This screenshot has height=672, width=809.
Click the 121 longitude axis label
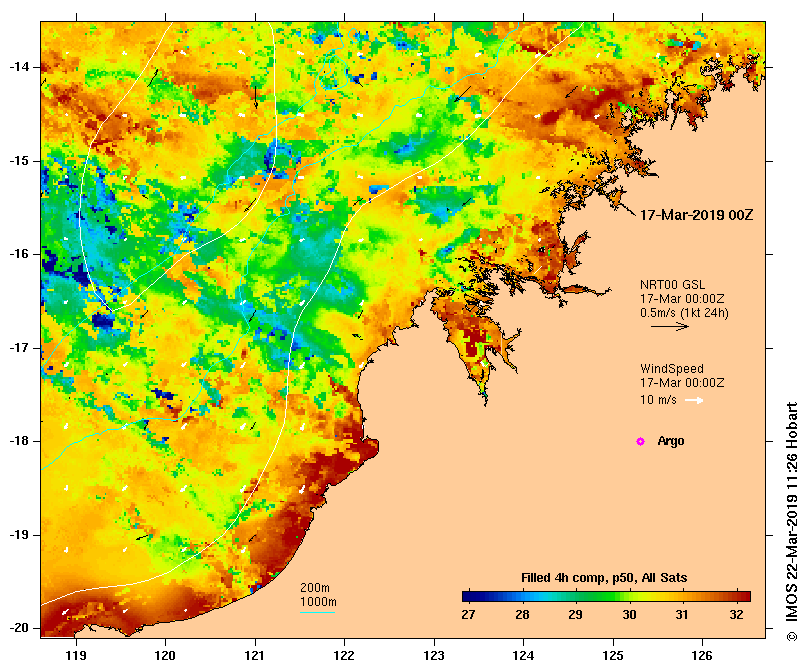(x=255, y=656)
